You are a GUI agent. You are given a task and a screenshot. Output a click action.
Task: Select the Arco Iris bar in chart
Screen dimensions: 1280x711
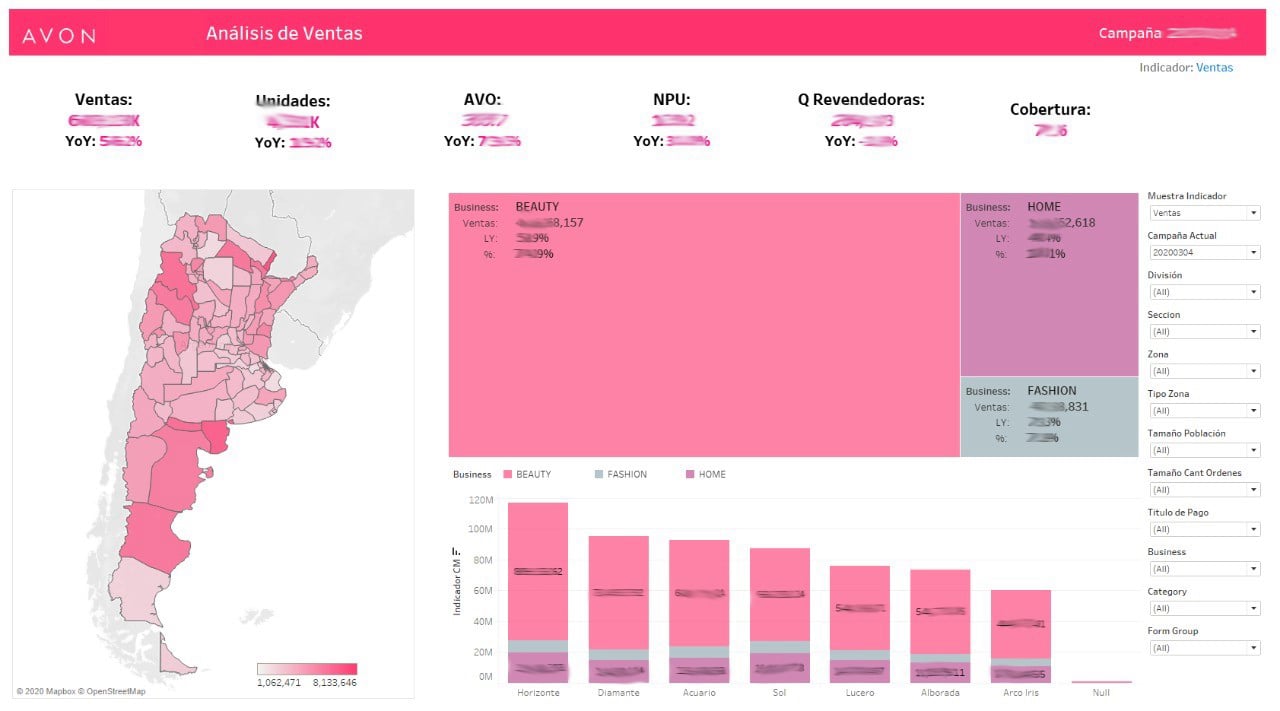click(x=1021, y=636)
